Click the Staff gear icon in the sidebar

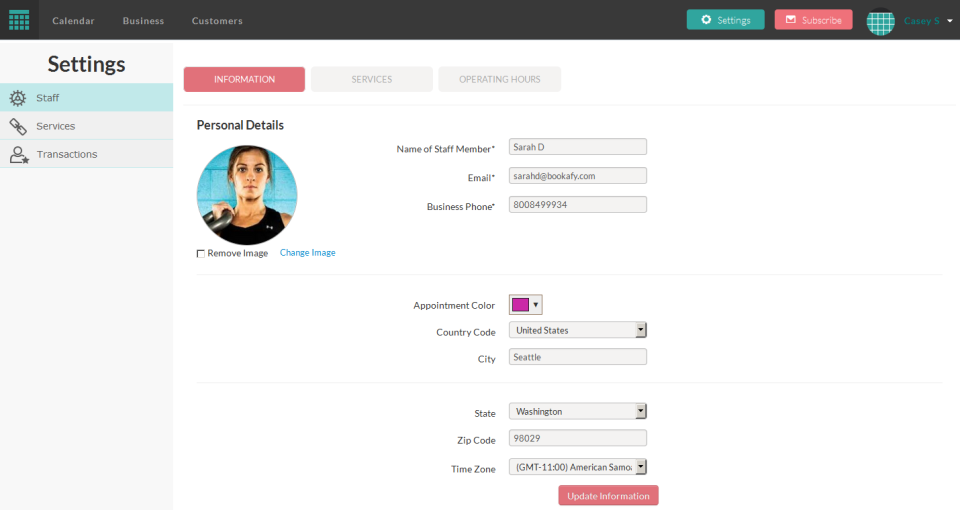coord(18,98)
